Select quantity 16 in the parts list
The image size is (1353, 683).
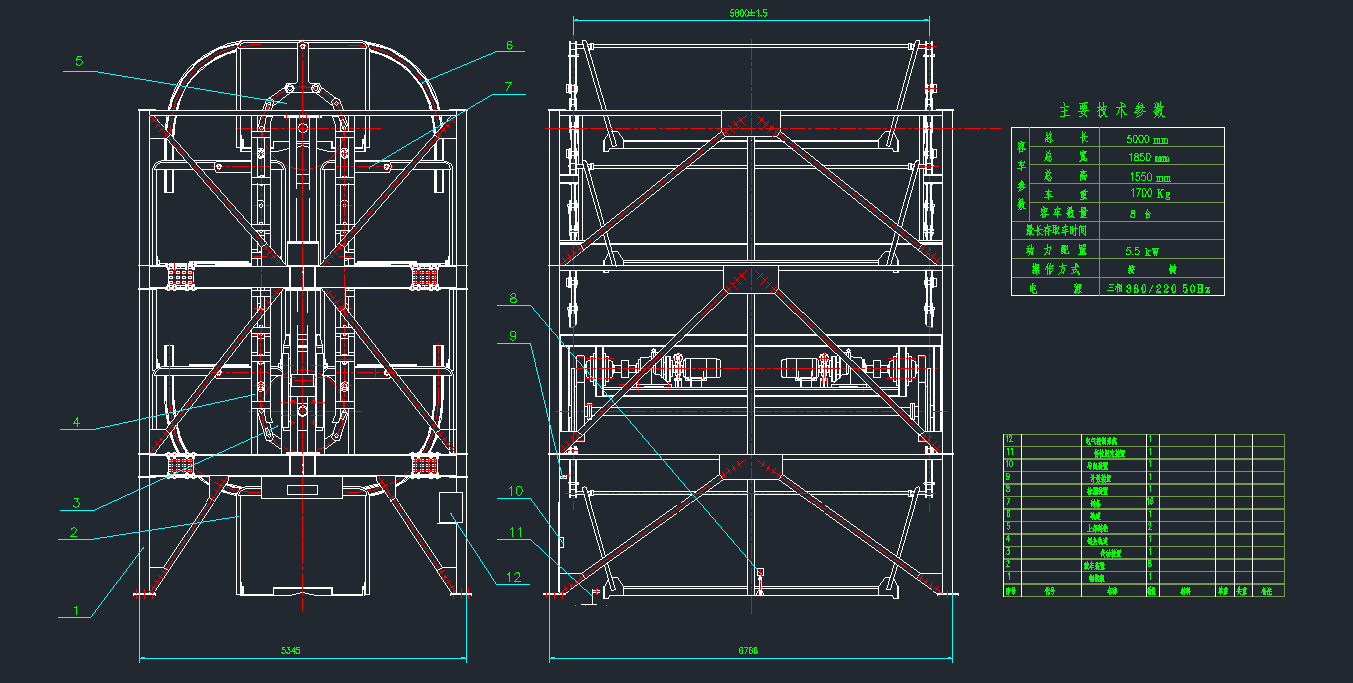pyautogui.click(x=1151, y=501)
